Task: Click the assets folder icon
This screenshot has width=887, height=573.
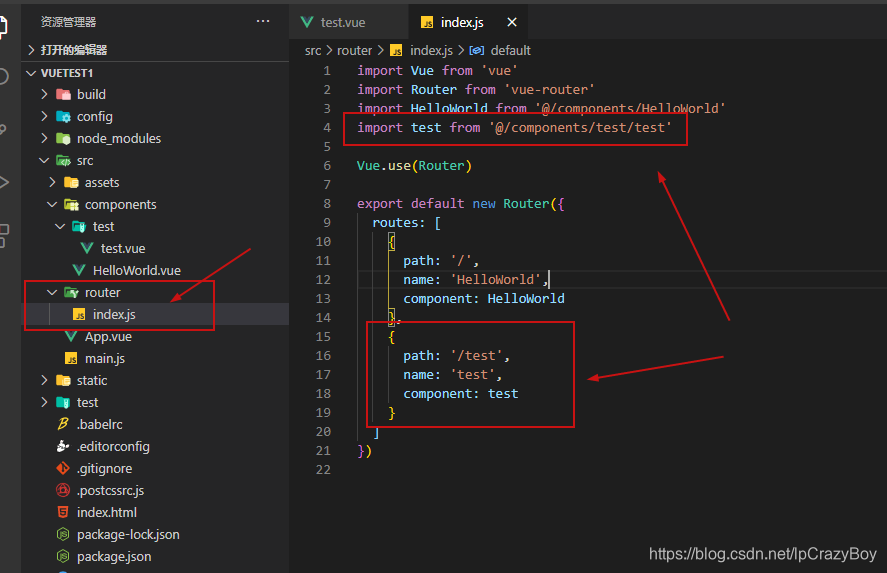Action: click(71, 182)
